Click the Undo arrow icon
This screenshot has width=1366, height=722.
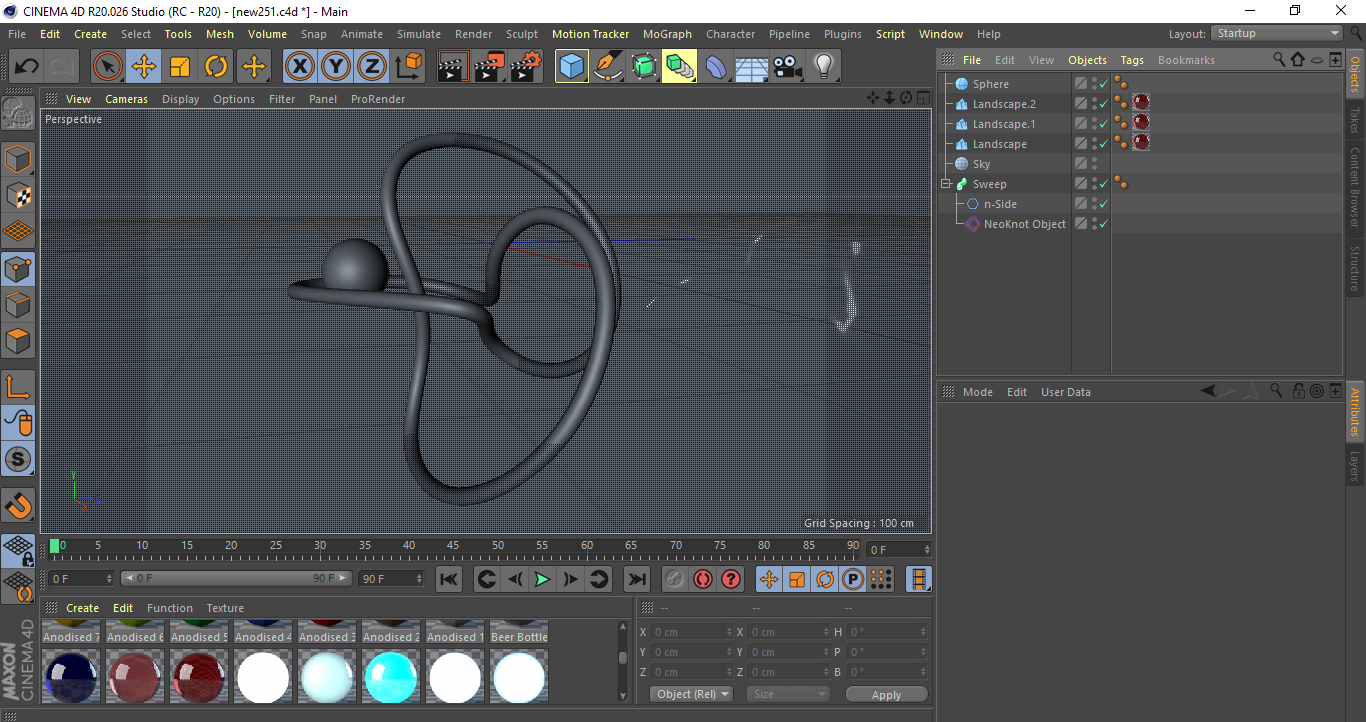pos(27,67)
